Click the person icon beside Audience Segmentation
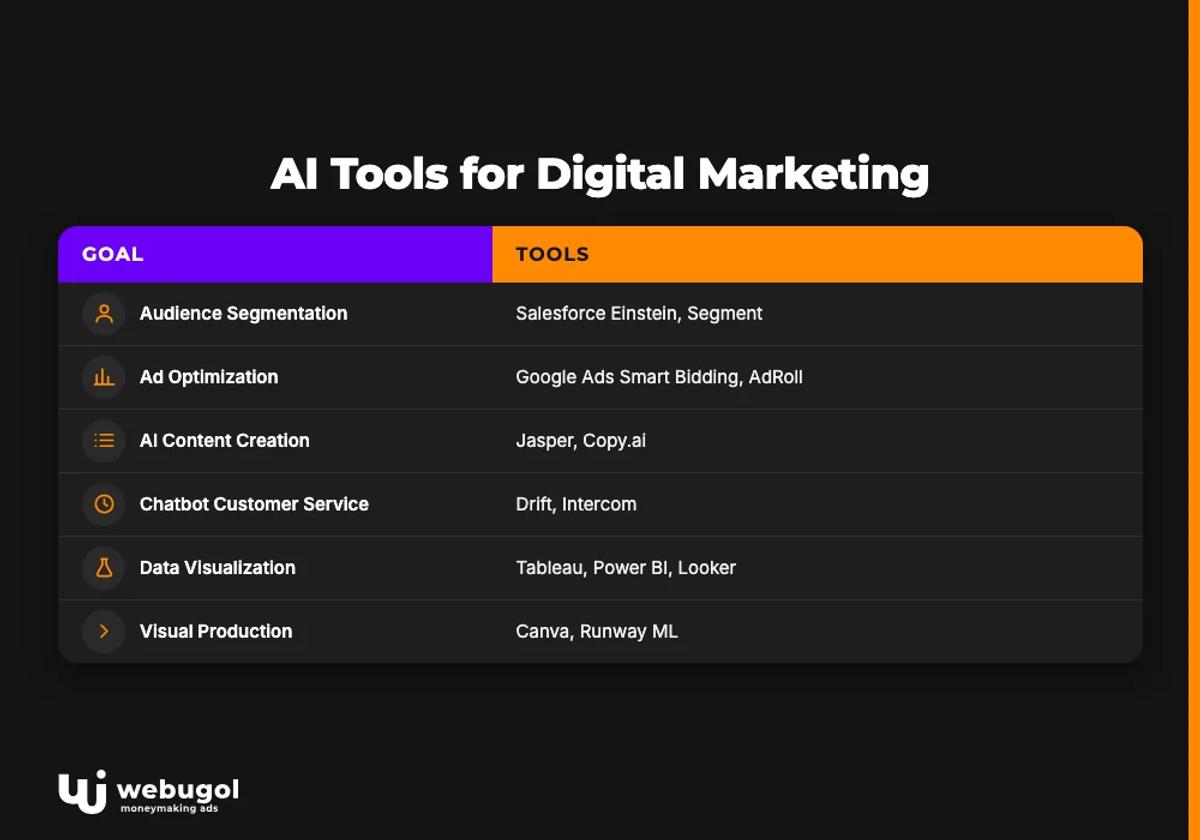The width and height of the screenshot is (1200, 840). [104, 314]
